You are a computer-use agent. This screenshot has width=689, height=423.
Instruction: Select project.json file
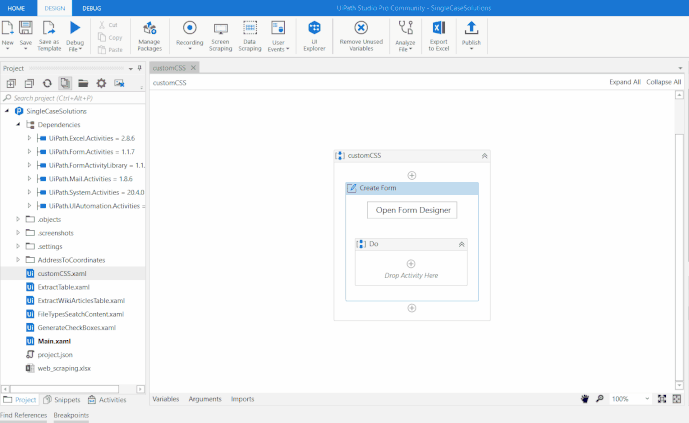pos(55,354)
